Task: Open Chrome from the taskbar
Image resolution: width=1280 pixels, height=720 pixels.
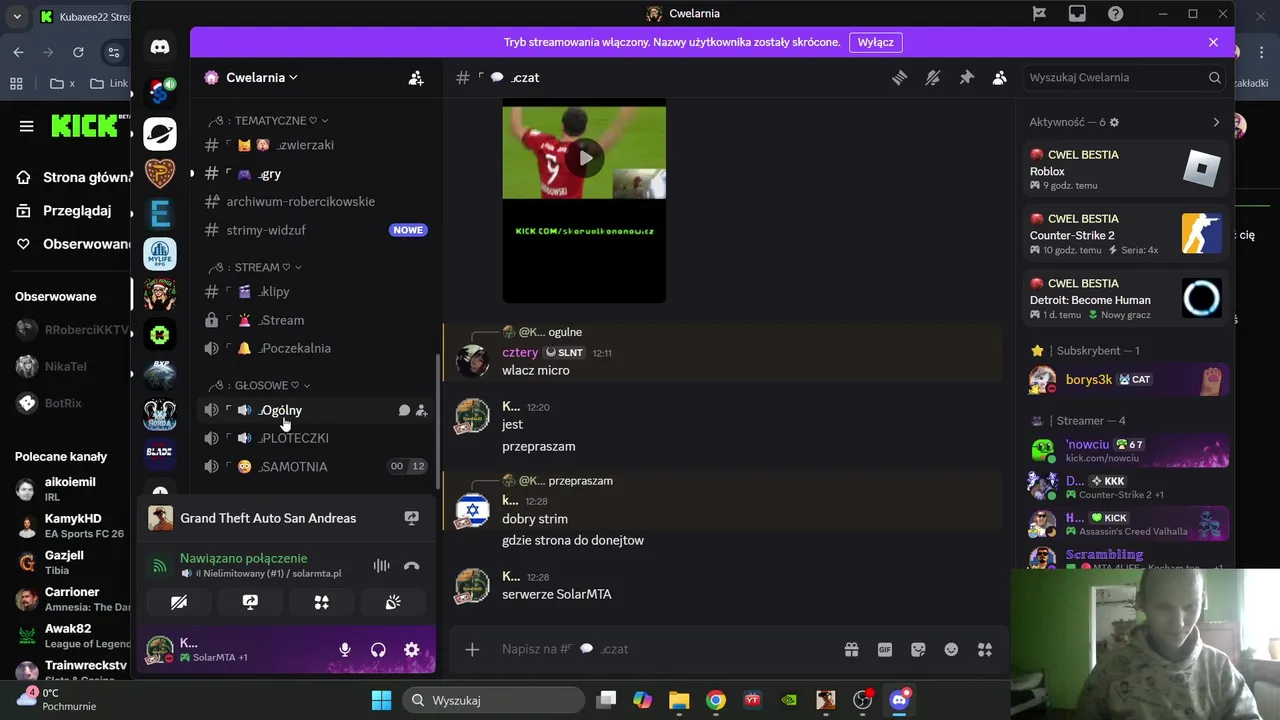Action: click(x=716, y=700)
